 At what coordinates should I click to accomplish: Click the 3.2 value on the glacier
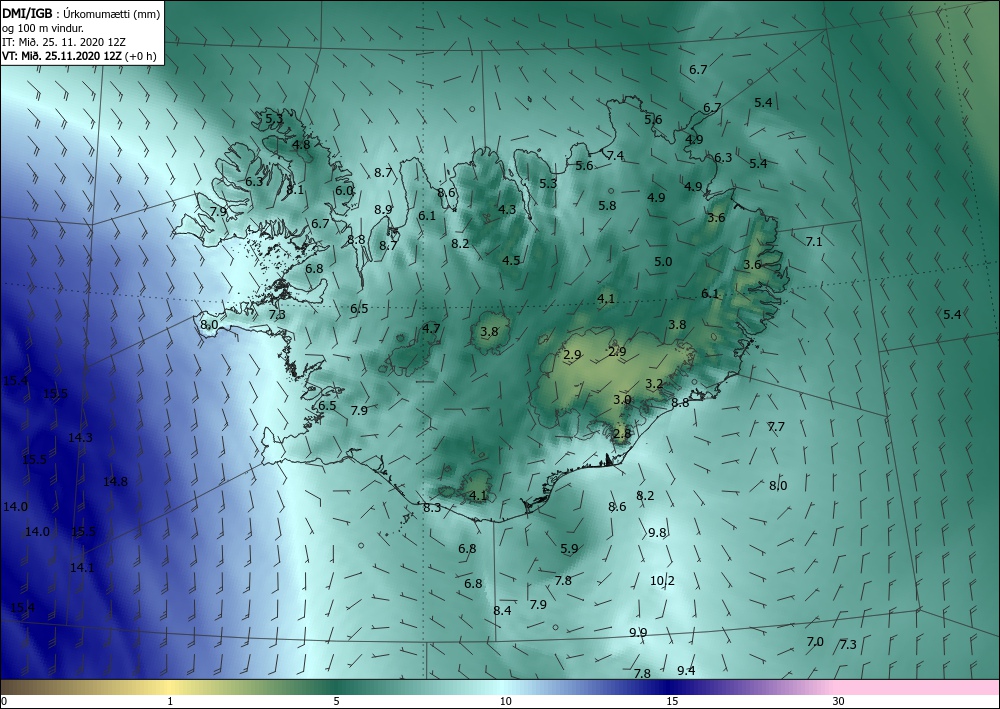click(x=654, y=384)
